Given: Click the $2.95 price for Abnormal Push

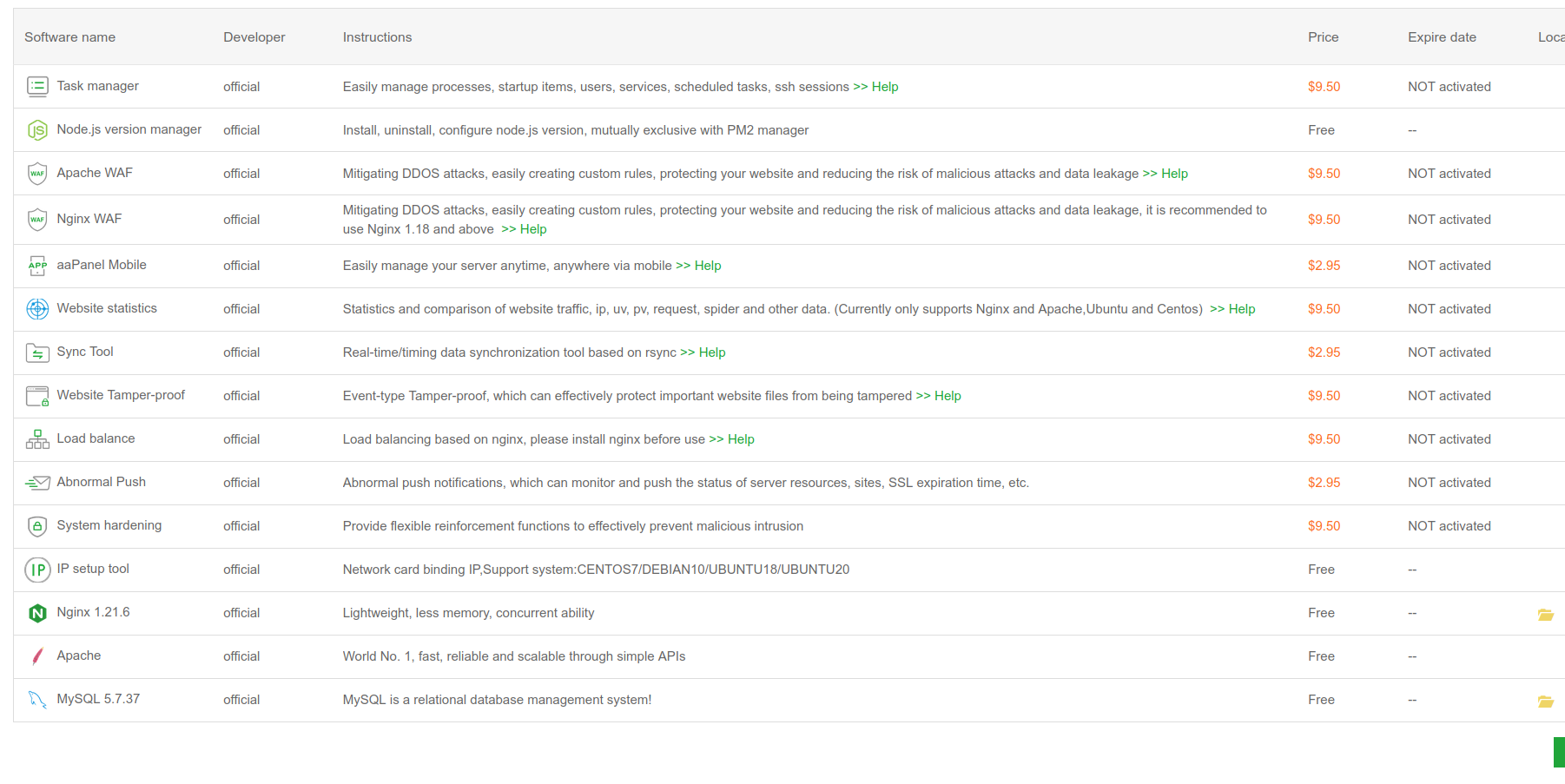Looking at the screenshot, I should (1324, 483).
